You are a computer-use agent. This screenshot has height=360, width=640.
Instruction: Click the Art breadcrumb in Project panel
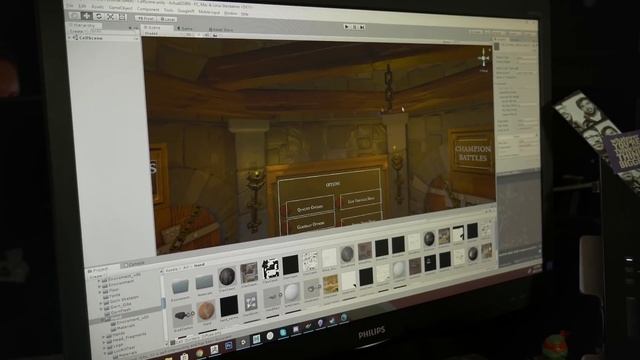[186, 267]
